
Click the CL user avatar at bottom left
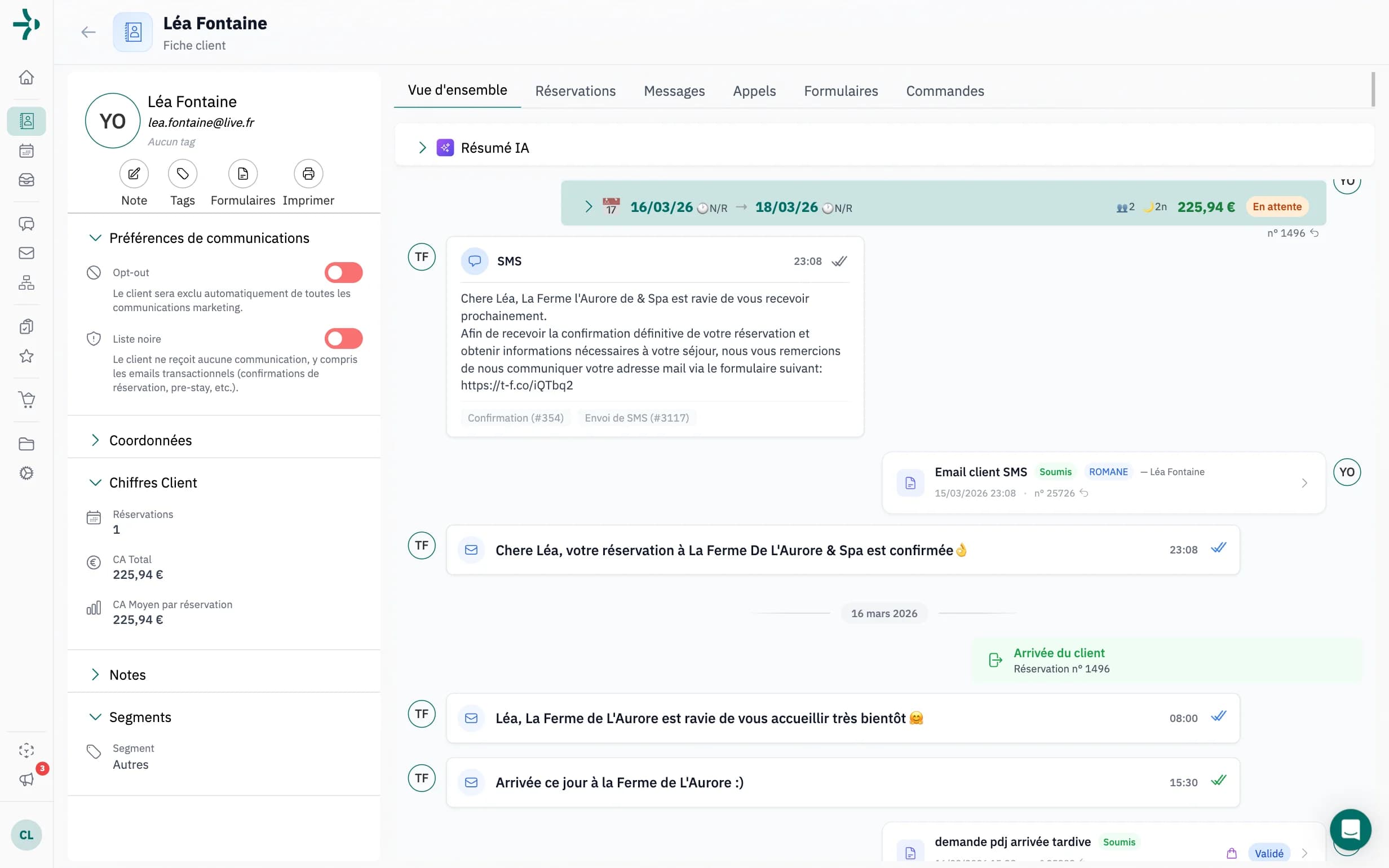26,835
